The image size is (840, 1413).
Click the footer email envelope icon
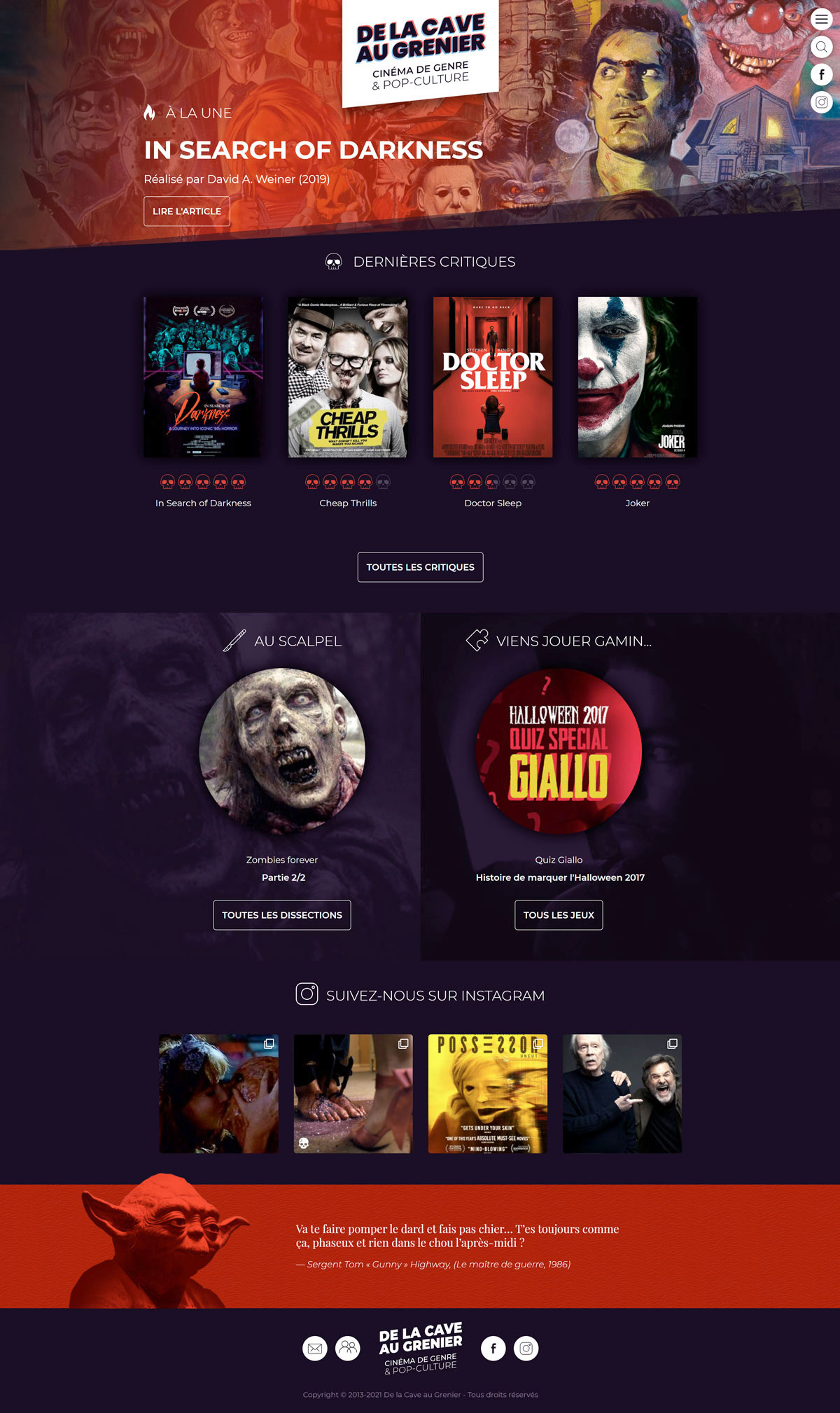click(x=315, y=1348)
